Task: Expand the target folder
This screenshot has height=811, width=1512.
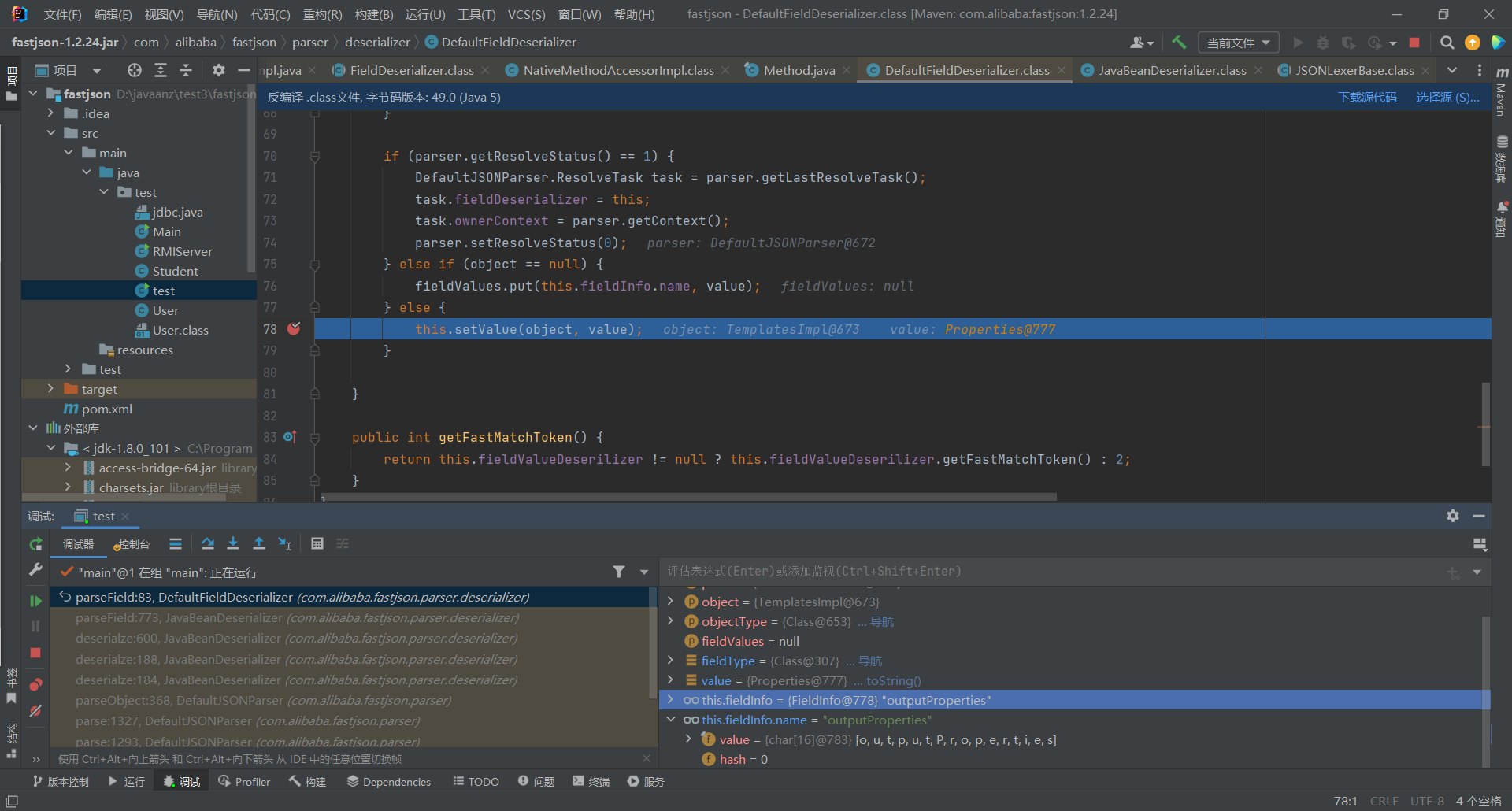Action: tap(51, 389)
